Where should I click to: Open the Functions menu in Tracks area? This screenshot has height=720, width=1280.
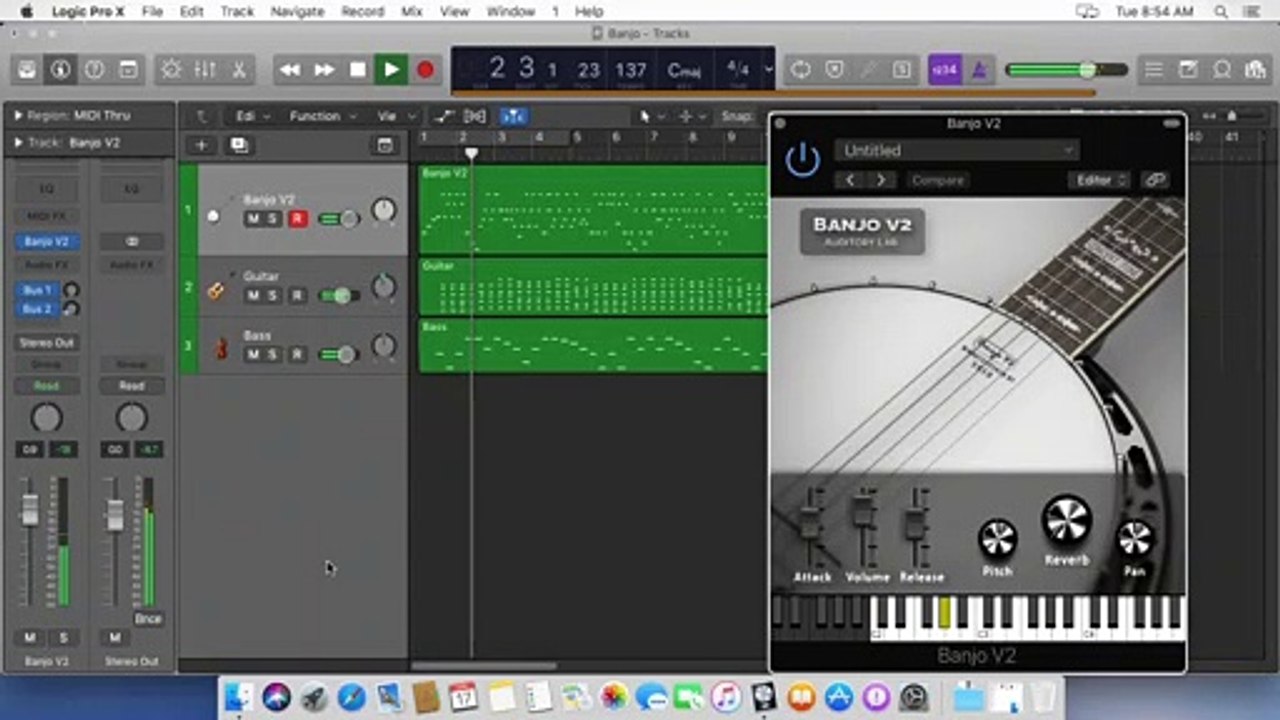pyautogui.click(x=322, y=116)
